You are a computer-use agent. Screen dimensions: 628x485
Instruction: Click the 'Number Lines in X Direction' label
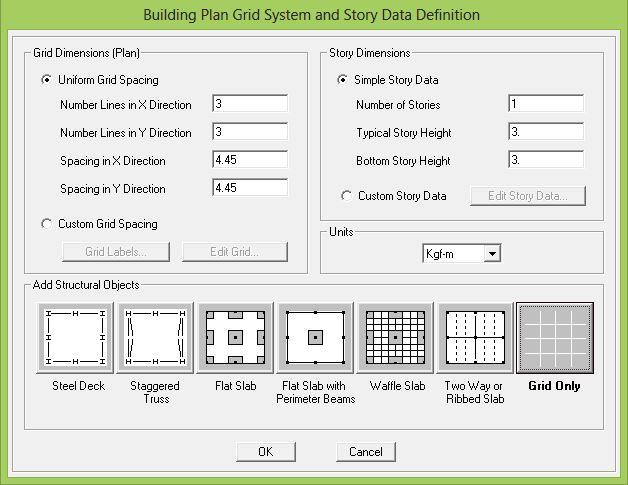pos(126,105)
